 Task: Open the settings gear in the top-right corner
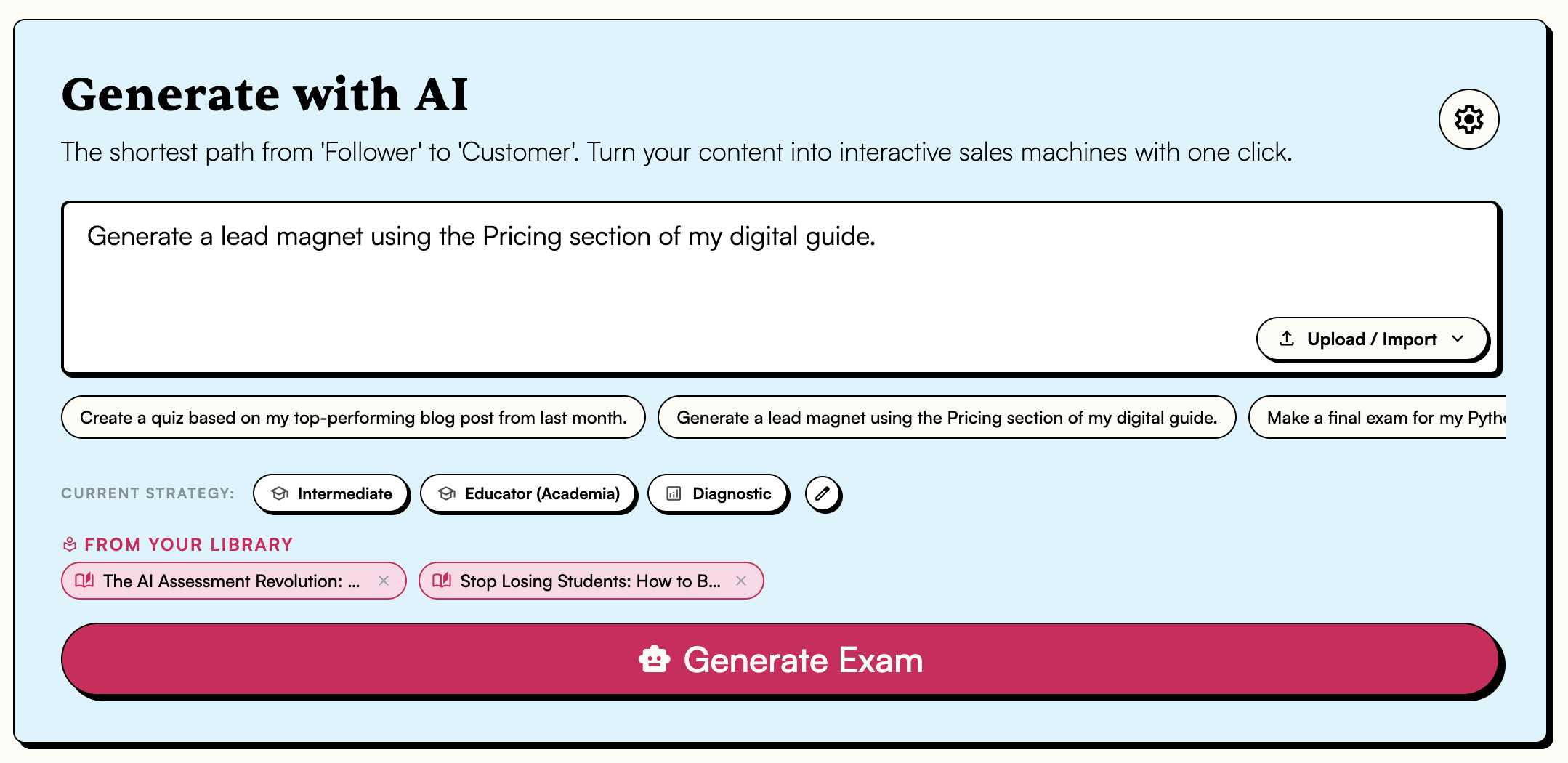point(1469,119)
